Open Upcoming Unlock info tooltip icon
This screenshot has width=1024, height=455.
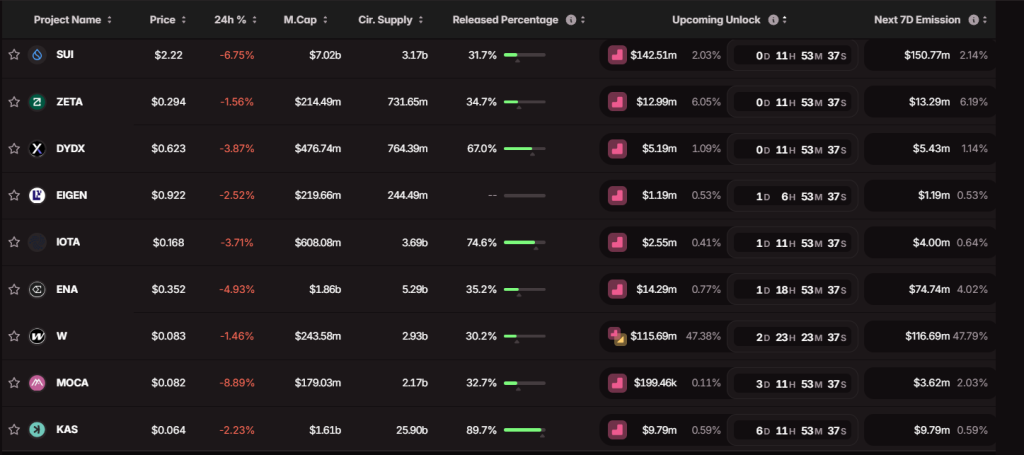point(773,20)
